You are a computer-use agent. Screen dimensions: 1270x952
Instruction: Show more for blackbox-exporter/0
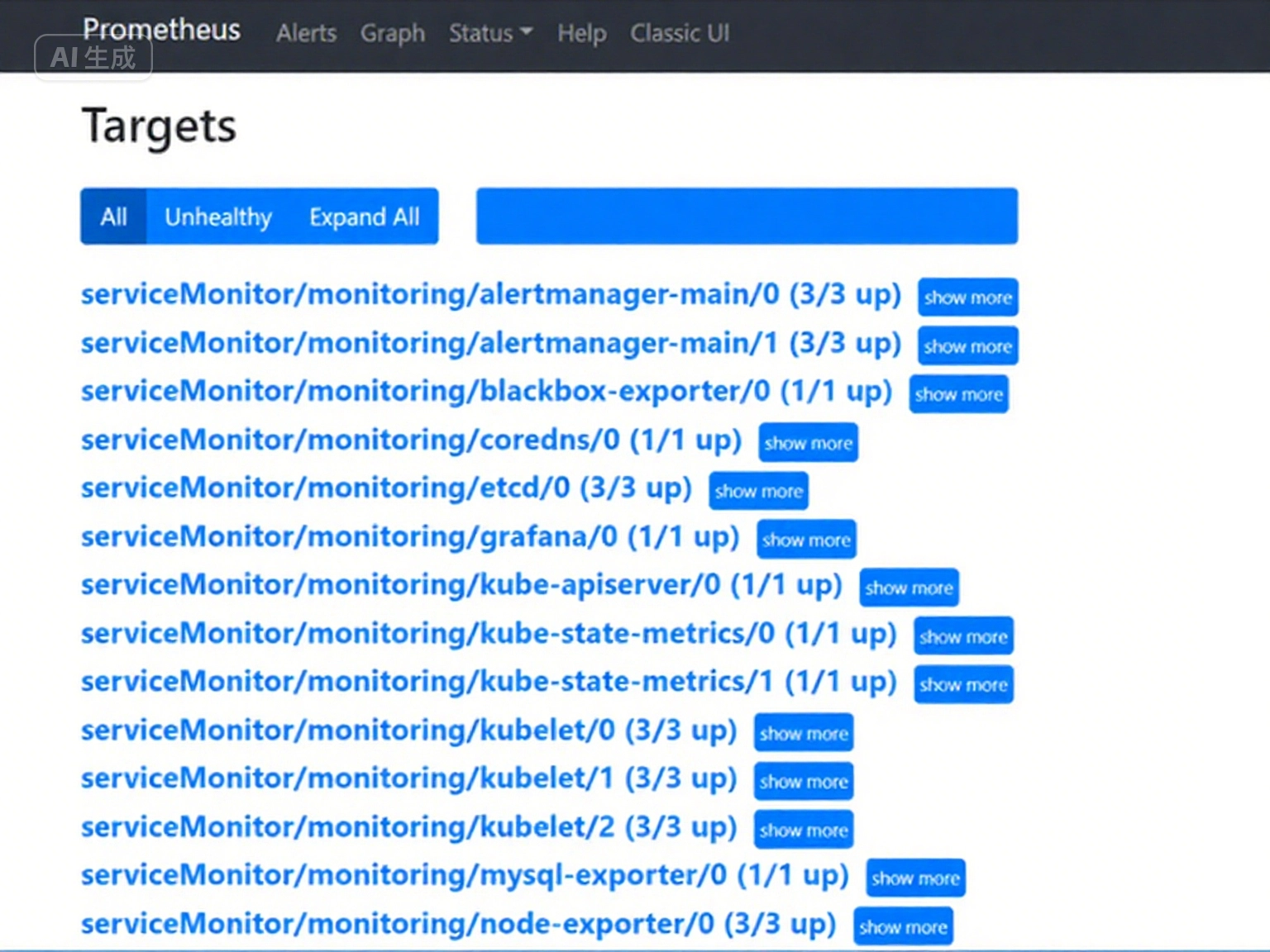point(958,394)
